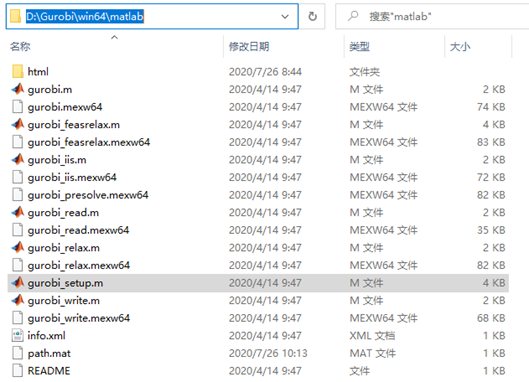The width and height of the screenshot is (529, 382).
Task: Click the file icon of gurobi_write.mexw64
Action: (x=18, y=318)
